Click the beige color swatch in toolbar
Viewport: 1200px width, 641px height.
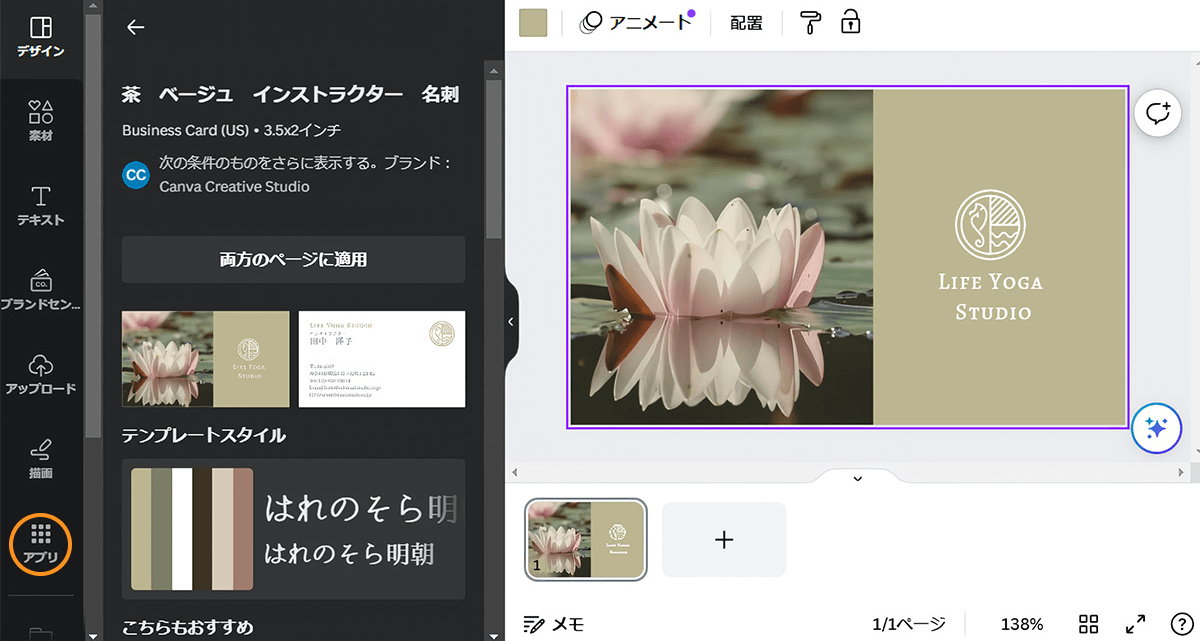tap(533, 23)
